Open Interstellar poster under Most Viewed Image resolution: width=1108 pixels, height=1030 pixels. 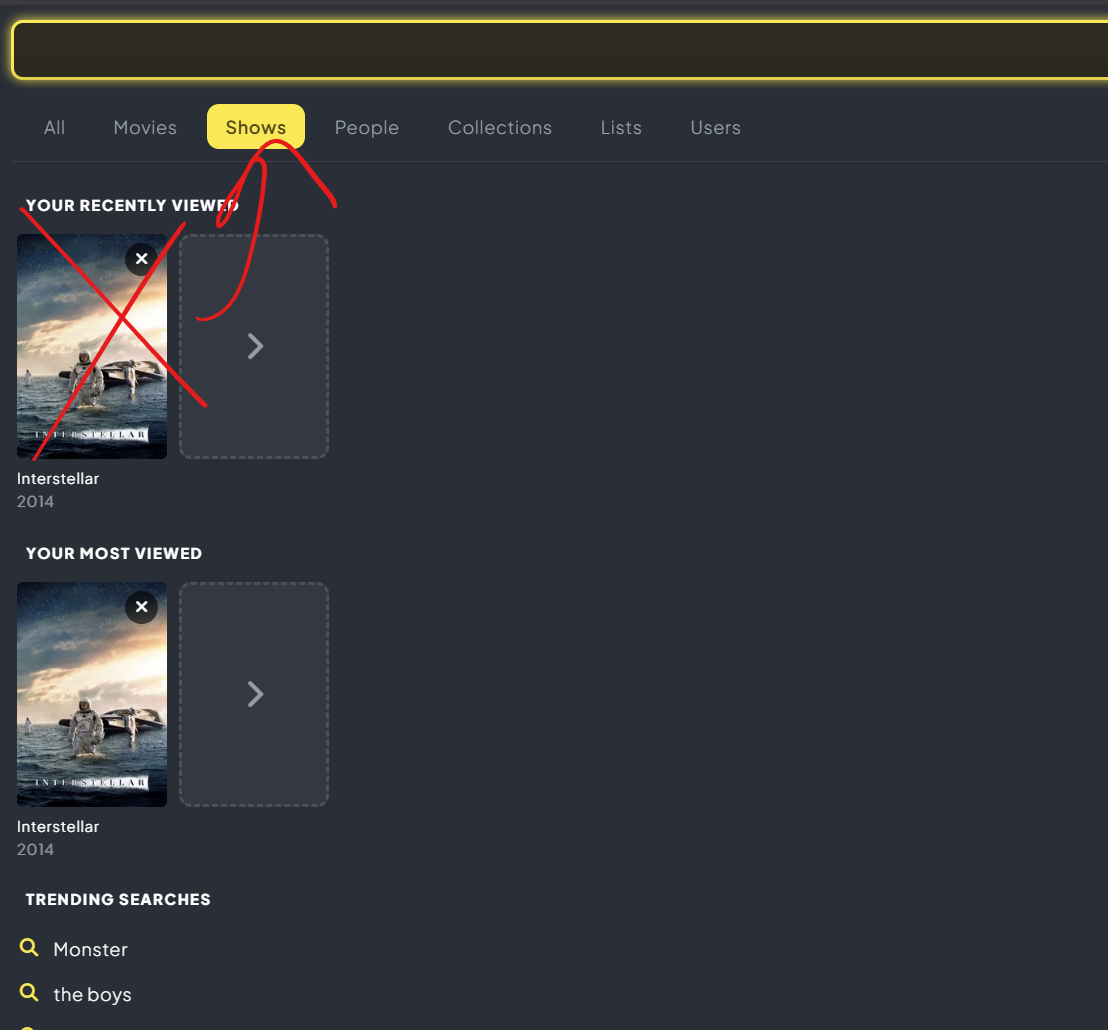[x=92, y=694]
